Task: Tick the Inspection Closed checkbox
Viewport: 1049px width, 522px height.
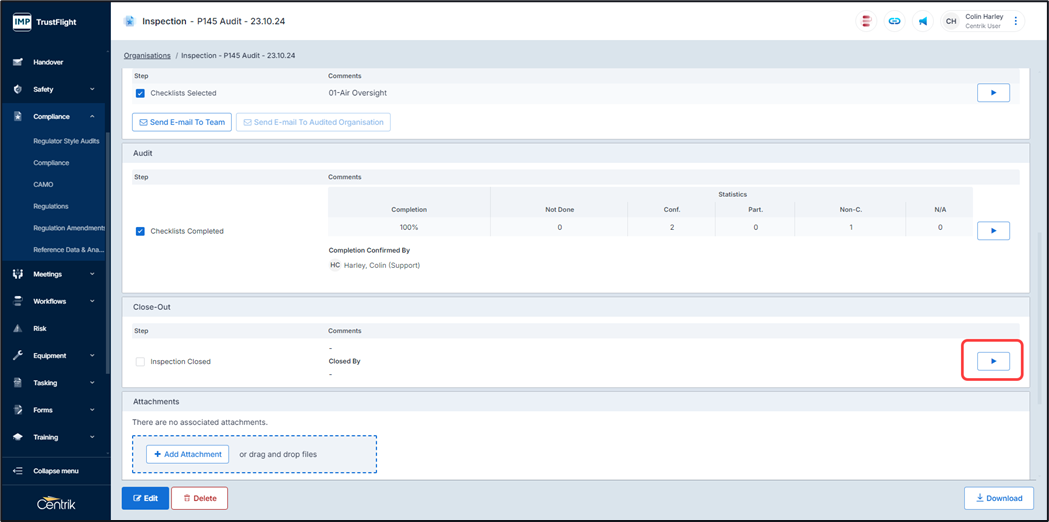Action: pos(140,362)
